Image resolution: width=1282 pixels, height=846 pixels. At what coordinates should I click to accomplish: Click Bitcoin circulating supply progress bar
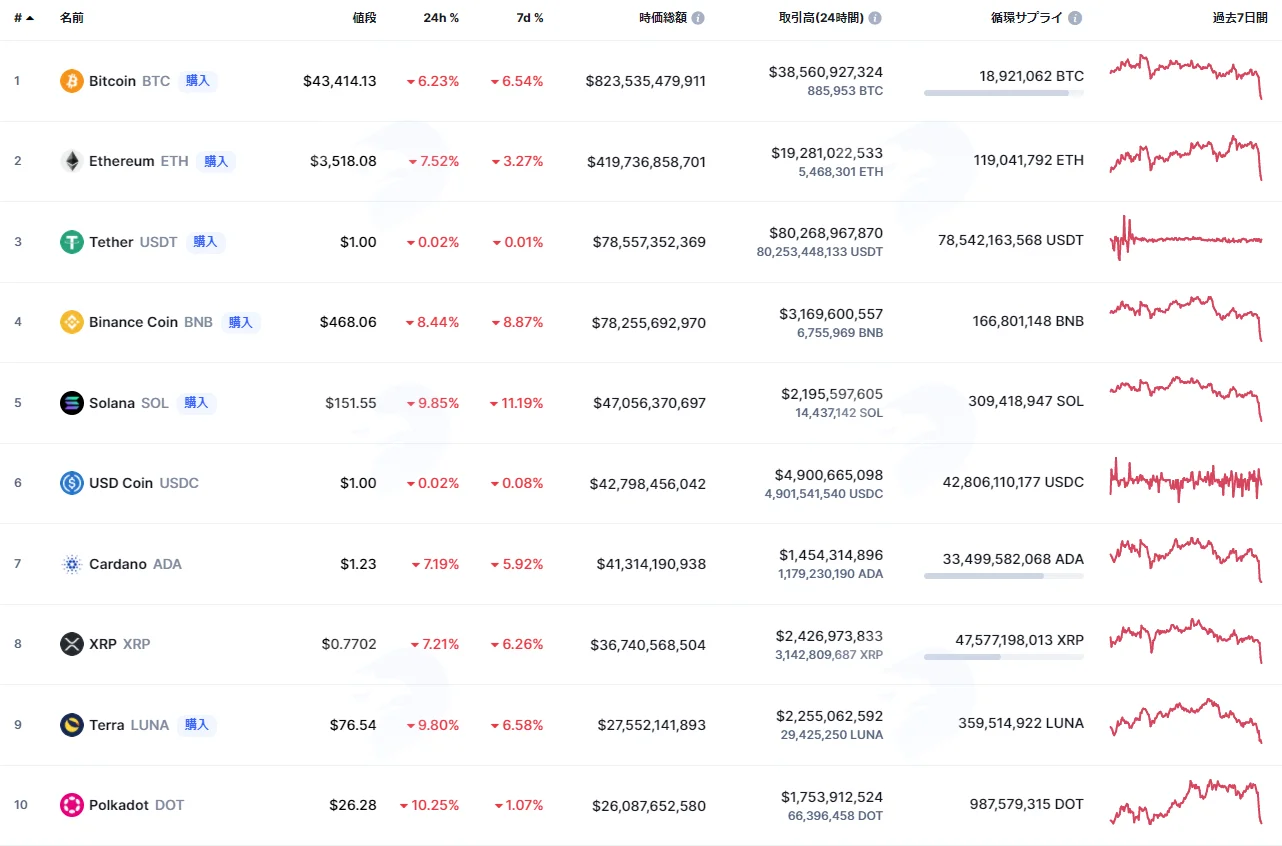coord(1003,93)
